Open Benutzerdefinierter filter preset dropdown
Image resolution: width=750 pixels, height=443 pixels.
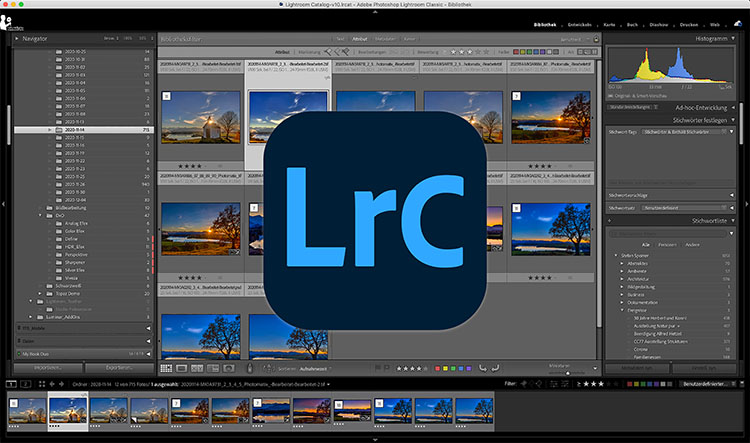pyautogui.click(x=708, y=384)
